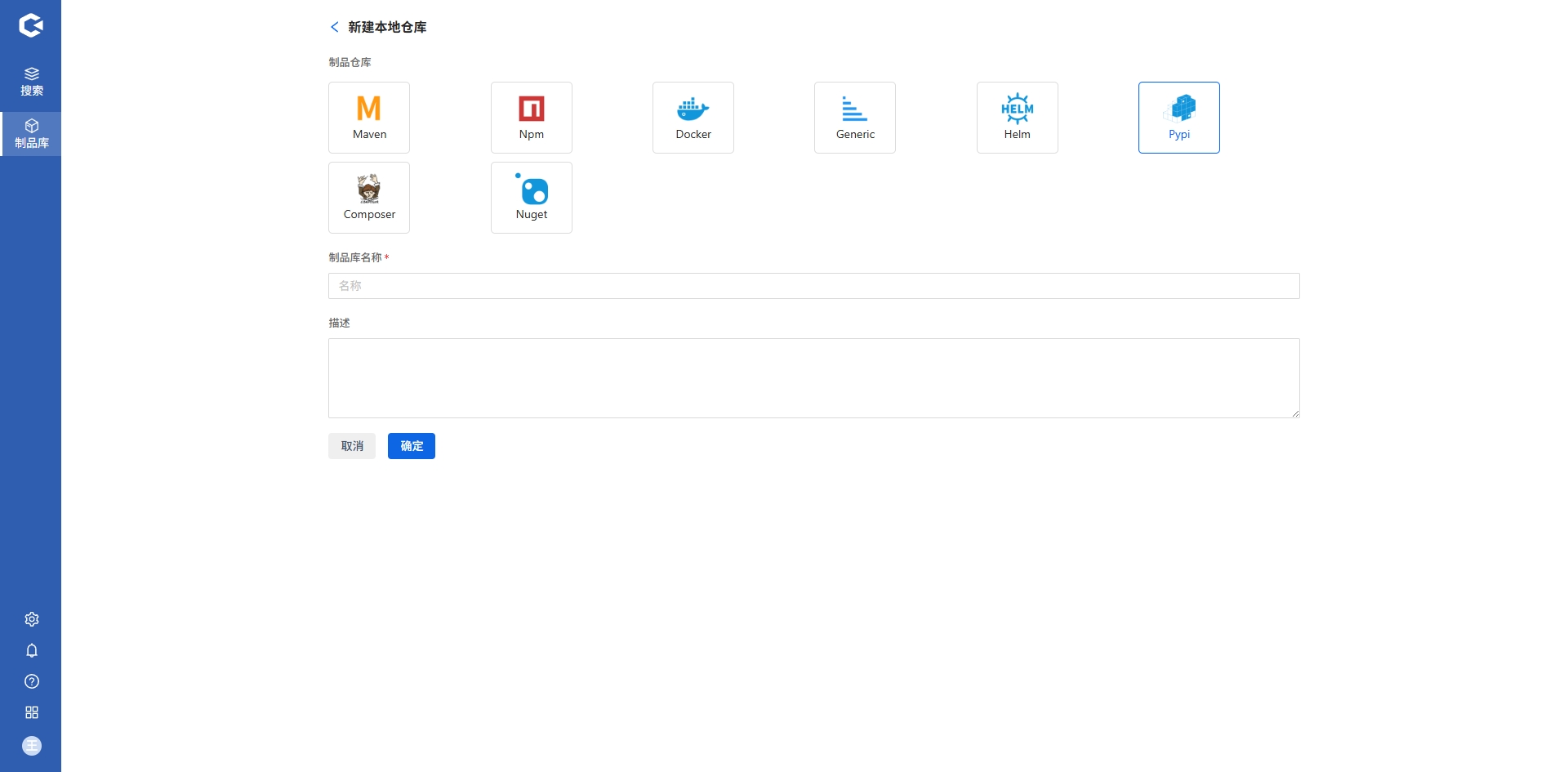Viewport: 1568px width, 772px height.
Task: Open the notifications bell
Action: (32, 650)
